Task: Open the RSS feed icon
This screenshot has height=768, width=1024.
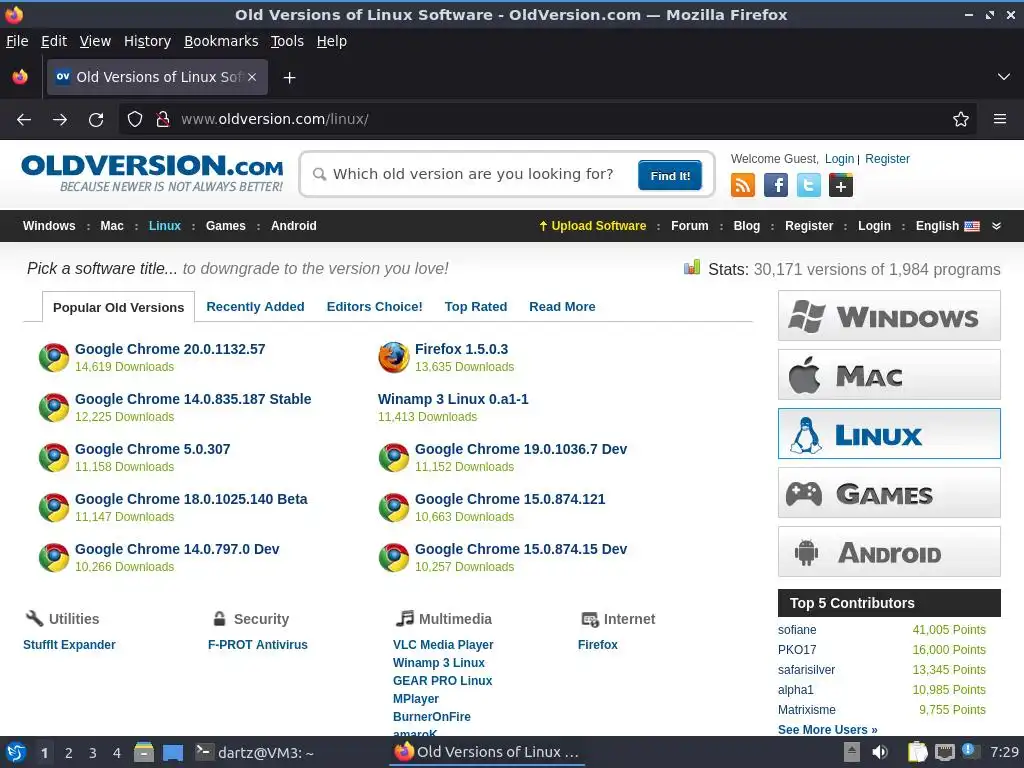Action: pyautogui.click(x=743, y=185)
